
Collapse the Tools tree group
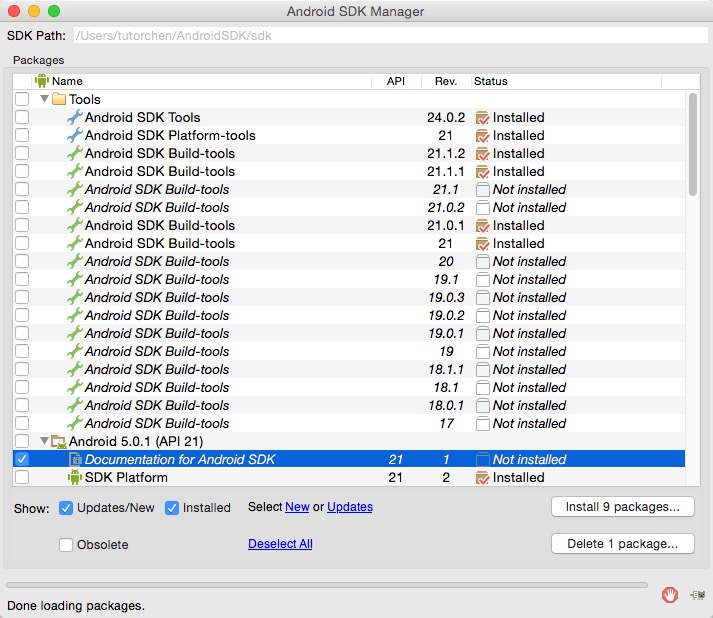(44, 99)
